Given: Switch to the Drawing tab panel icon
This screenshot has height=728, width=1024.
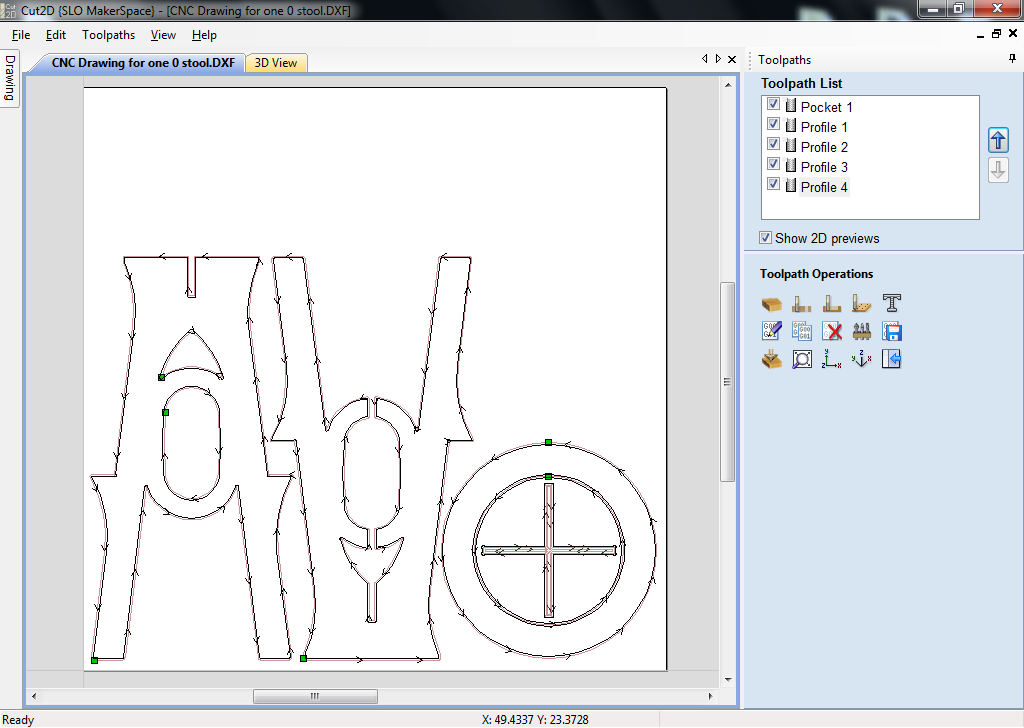Looking at the screenshot, I should 891,359.
